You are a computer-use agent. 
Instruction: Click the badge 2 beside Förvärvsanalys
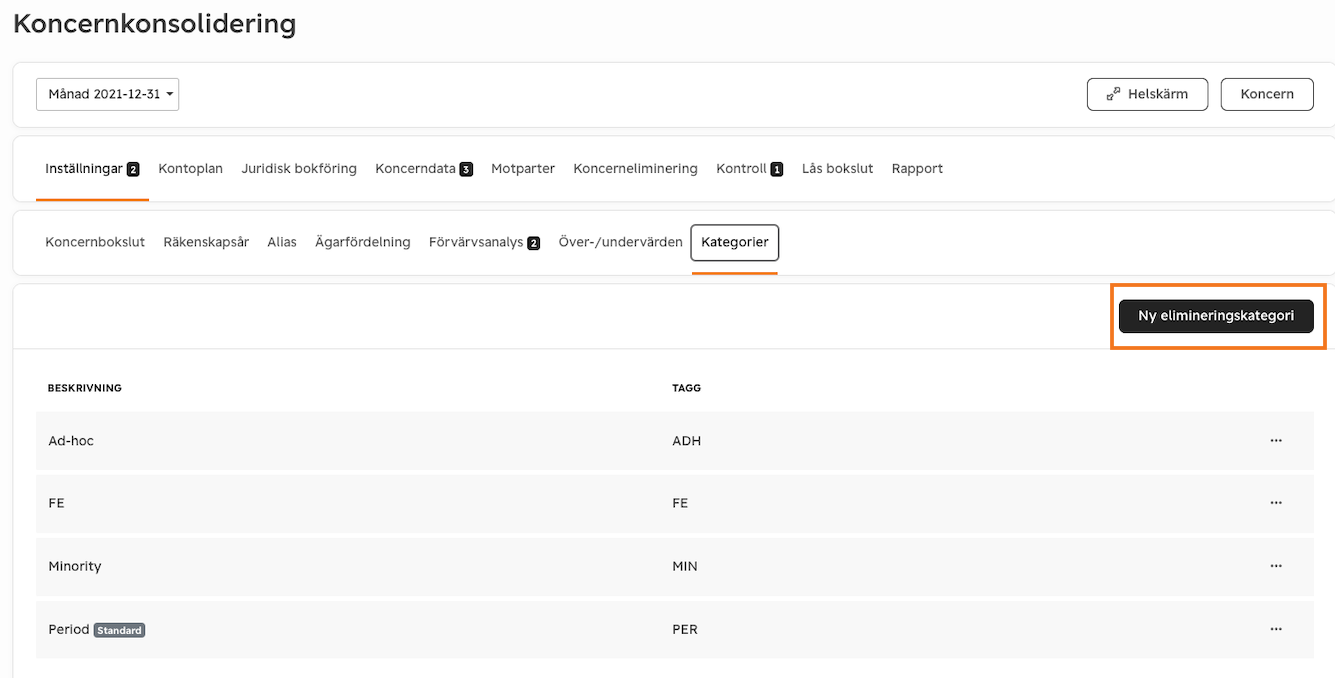pyautogui.click(x=534, y=243)
